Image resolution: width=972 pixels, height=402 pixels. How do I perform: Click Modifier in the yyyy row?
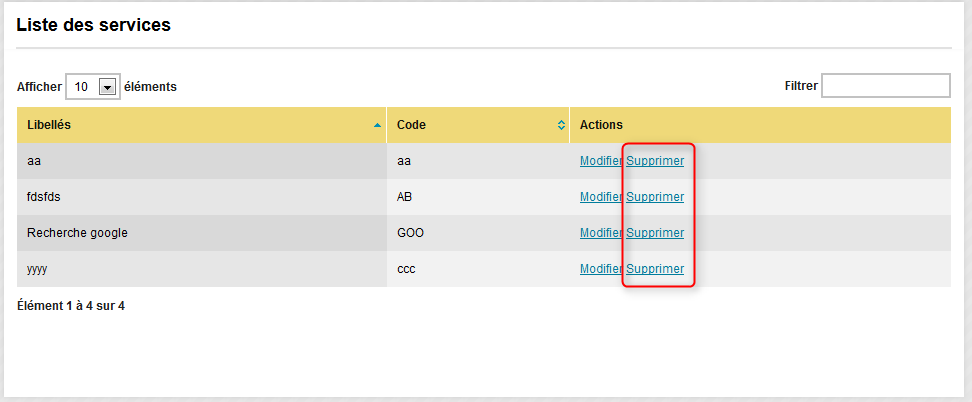click(601, 269)
